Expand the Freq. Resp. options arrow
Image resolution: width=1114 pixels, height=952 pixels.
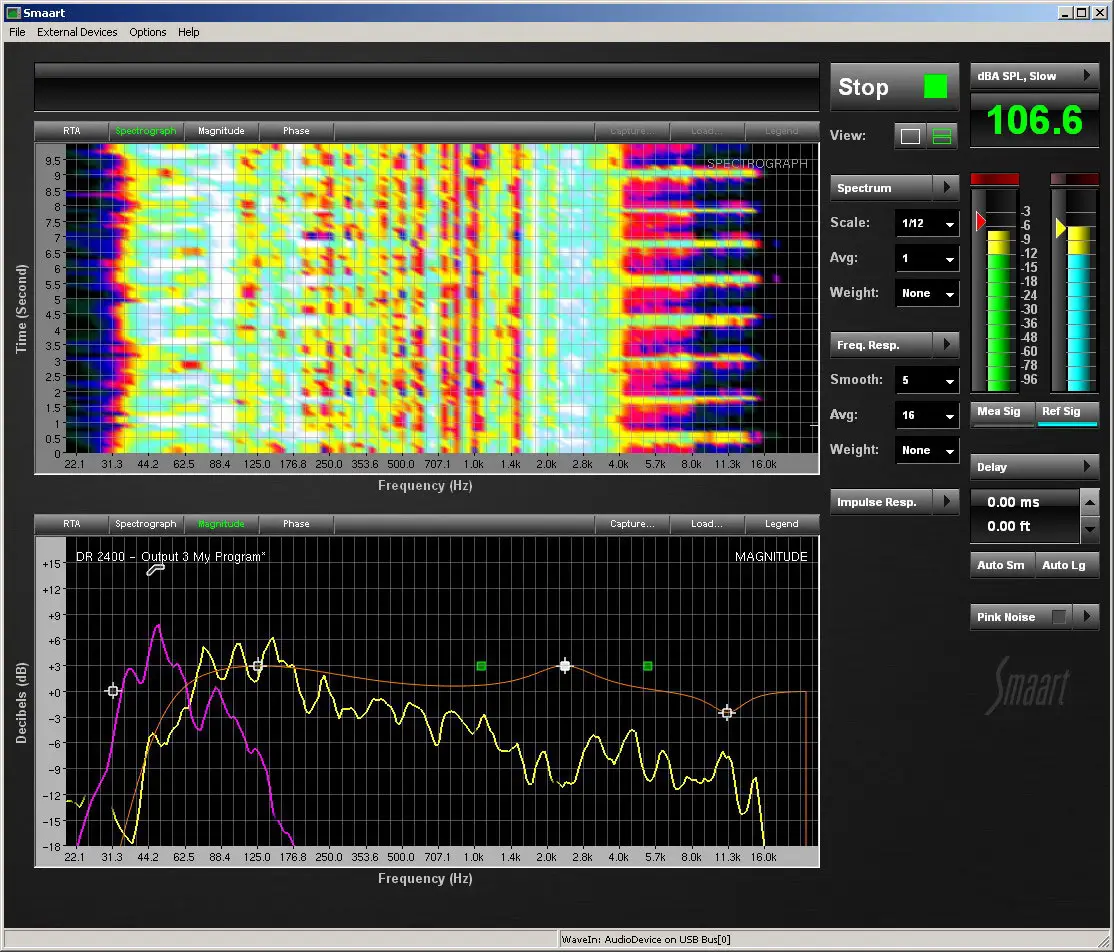click(x=946, y=345)
